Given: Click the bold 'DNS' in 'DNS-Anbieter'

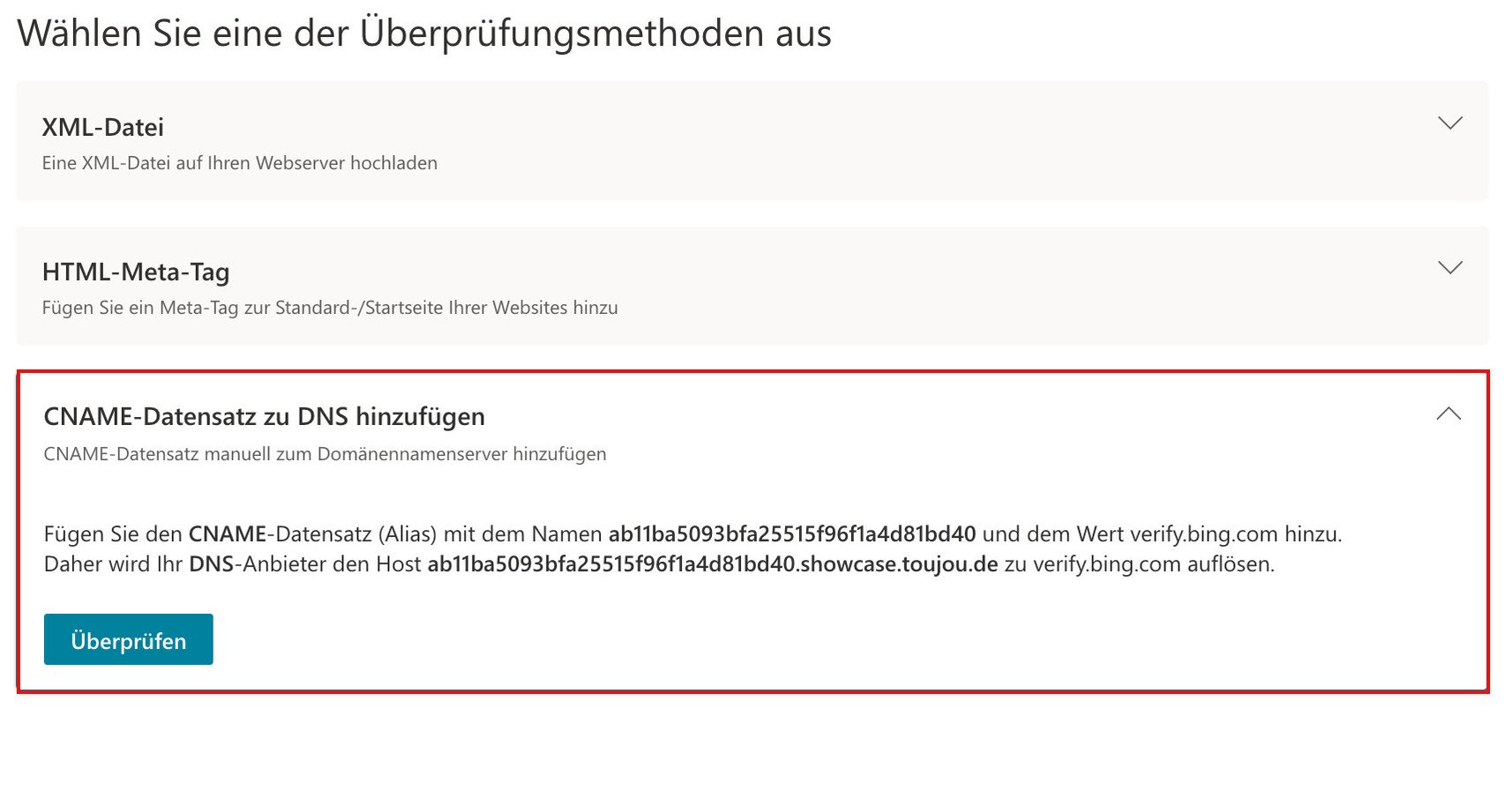Looking at the screenshot, I should [211, 564].
